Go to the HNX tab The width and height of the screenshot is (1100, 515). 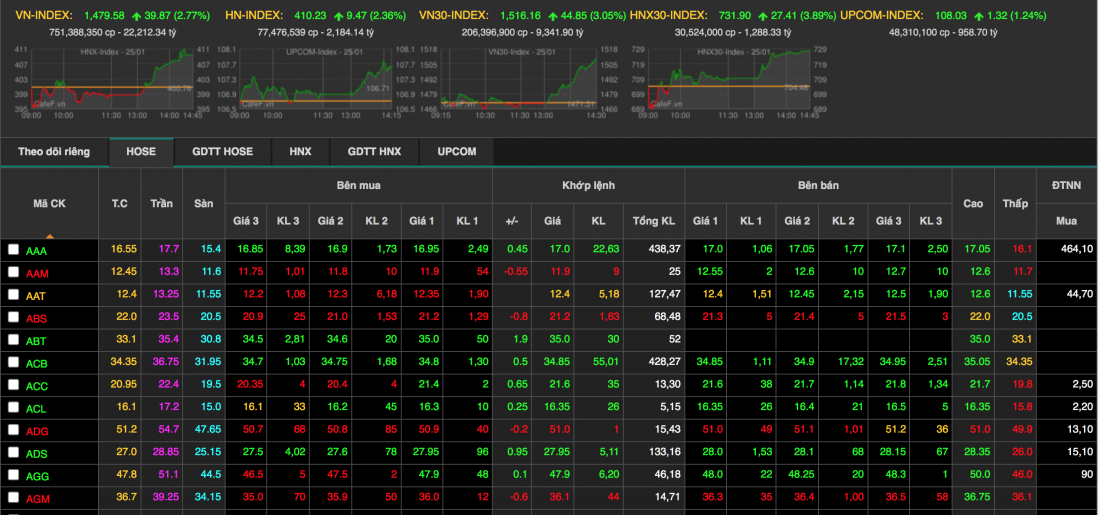point(300,152)
